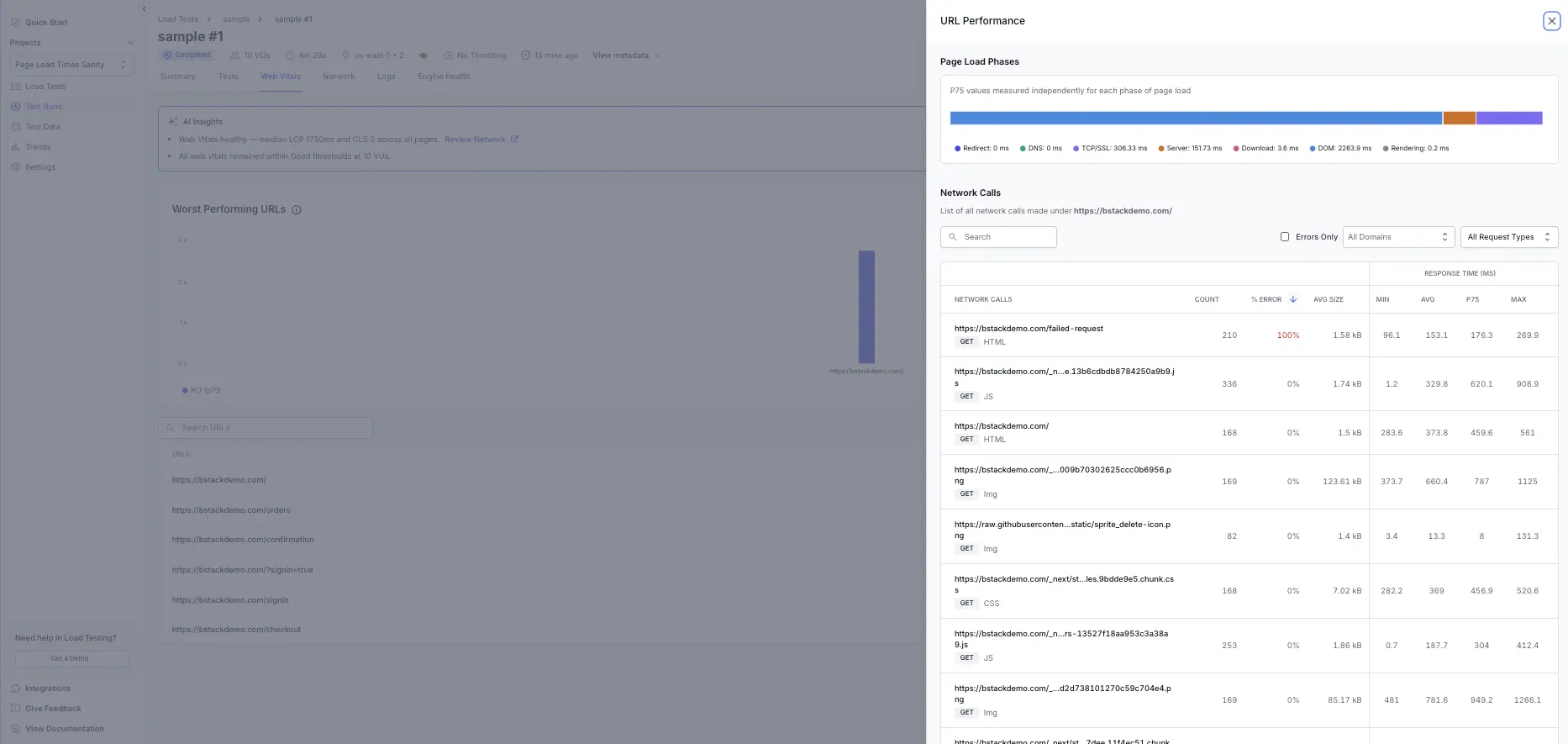This screenshot has width=1568, height=744.
Task: Open the All Domains dropdown
Action: pos(1398,237)
